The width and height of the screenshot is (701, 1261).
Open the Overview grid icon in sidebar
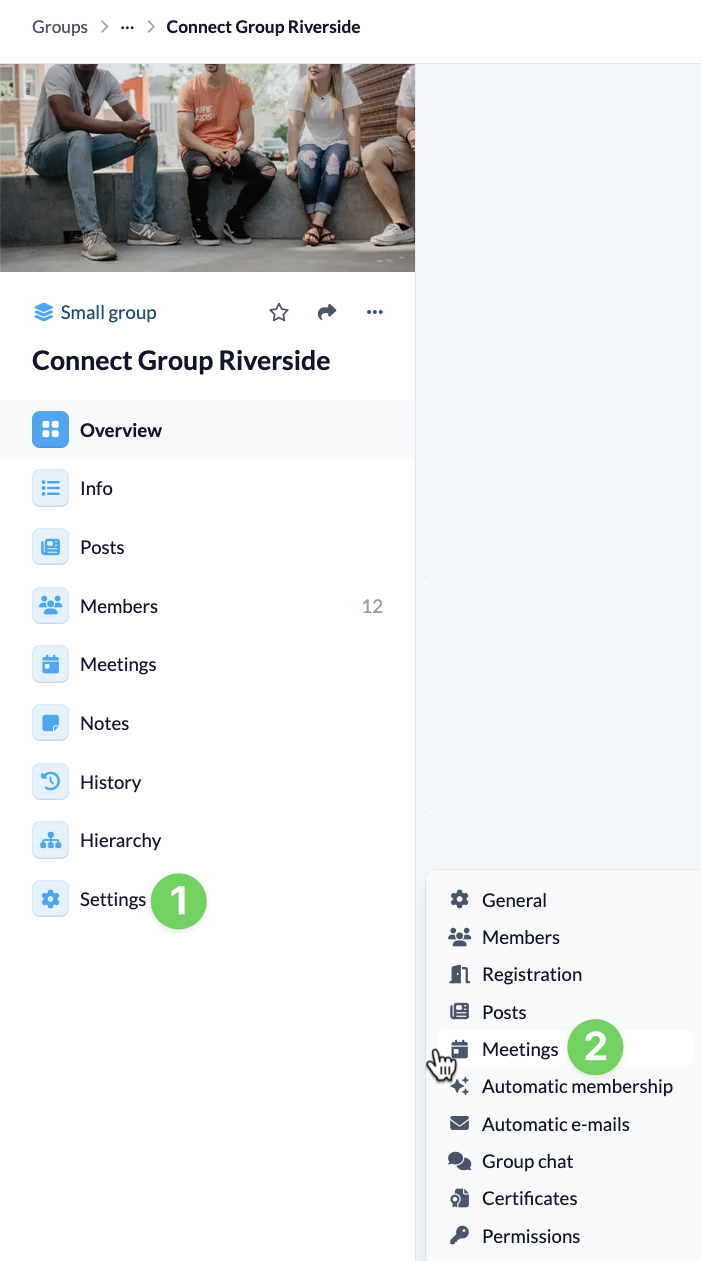click(x=50, y=429)
